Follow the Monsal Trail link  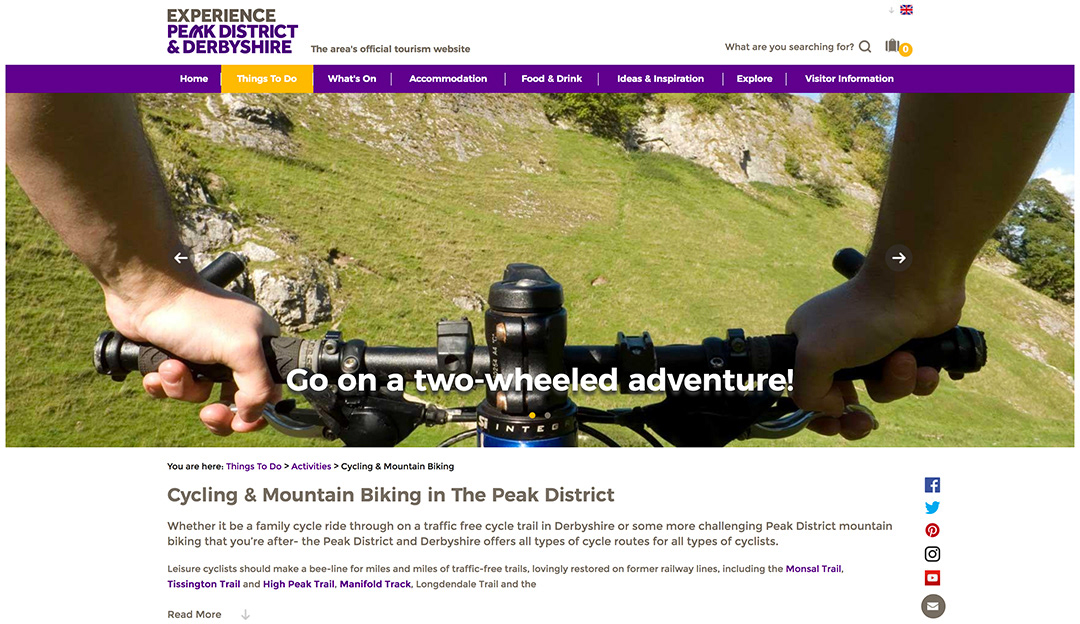(x=813, y=569)
